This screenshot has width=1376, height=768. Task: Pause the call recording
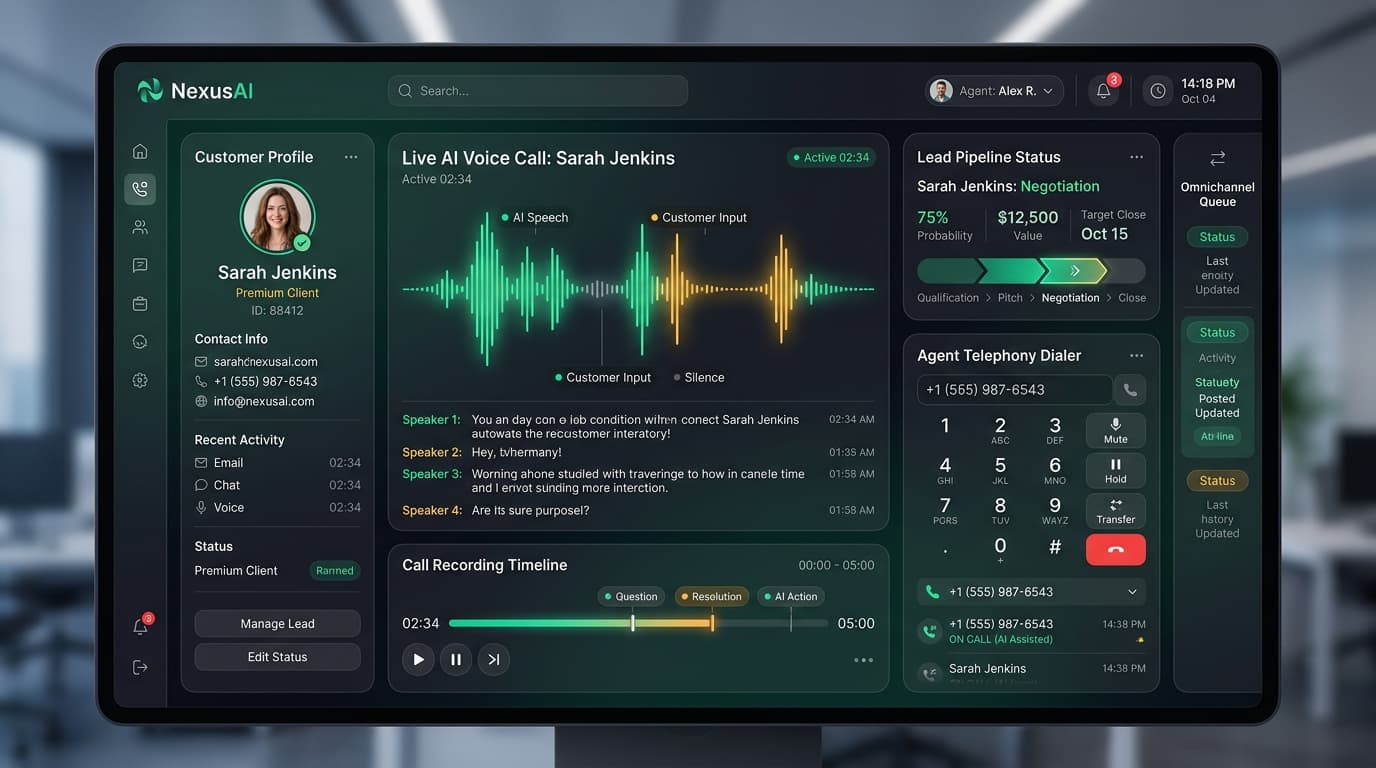tap(455, 659)
